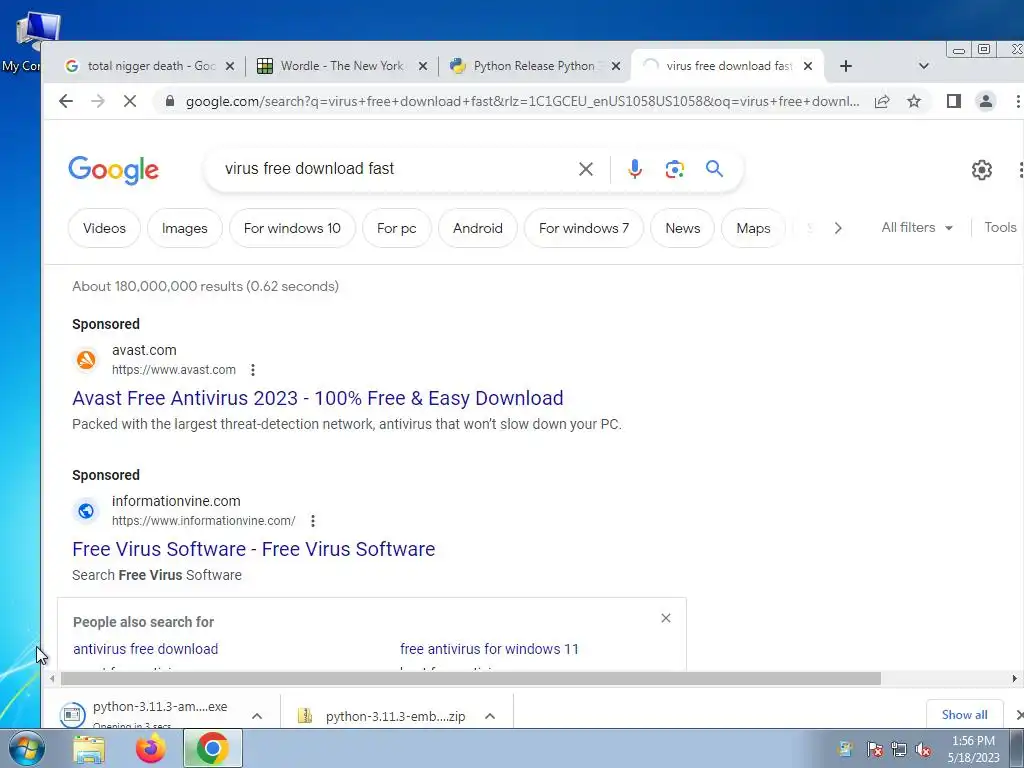The image size is (1024, 768).
Task: Stop loading the current page
Action: 130,101
